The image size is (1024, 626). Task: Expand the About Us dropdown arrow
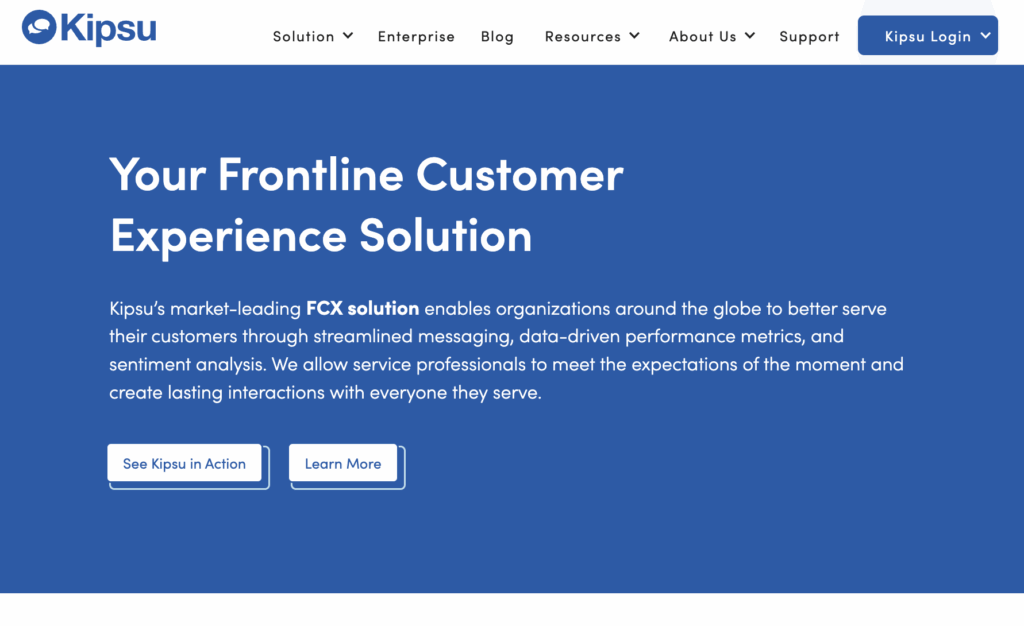click(750, 36)
